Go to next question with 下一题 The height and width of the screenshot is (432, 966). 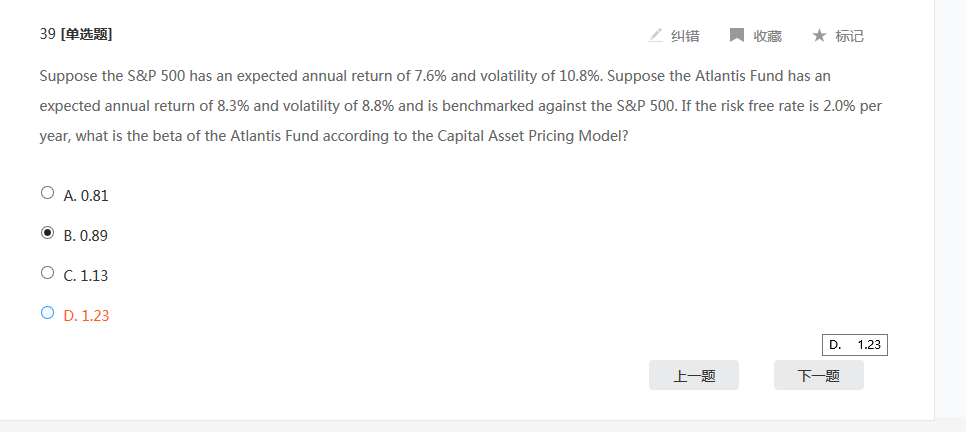[x=818, y=376]
